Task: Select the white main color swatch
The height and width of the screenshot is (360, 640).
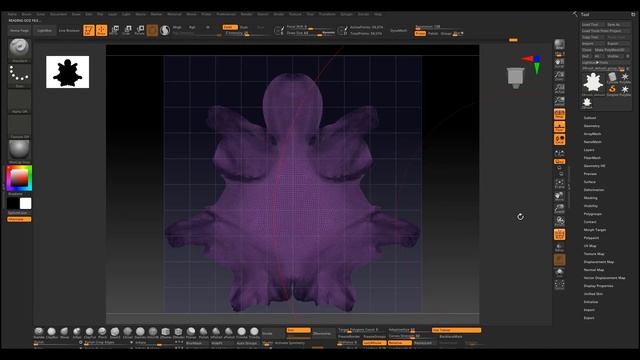Action: [25, 203]
